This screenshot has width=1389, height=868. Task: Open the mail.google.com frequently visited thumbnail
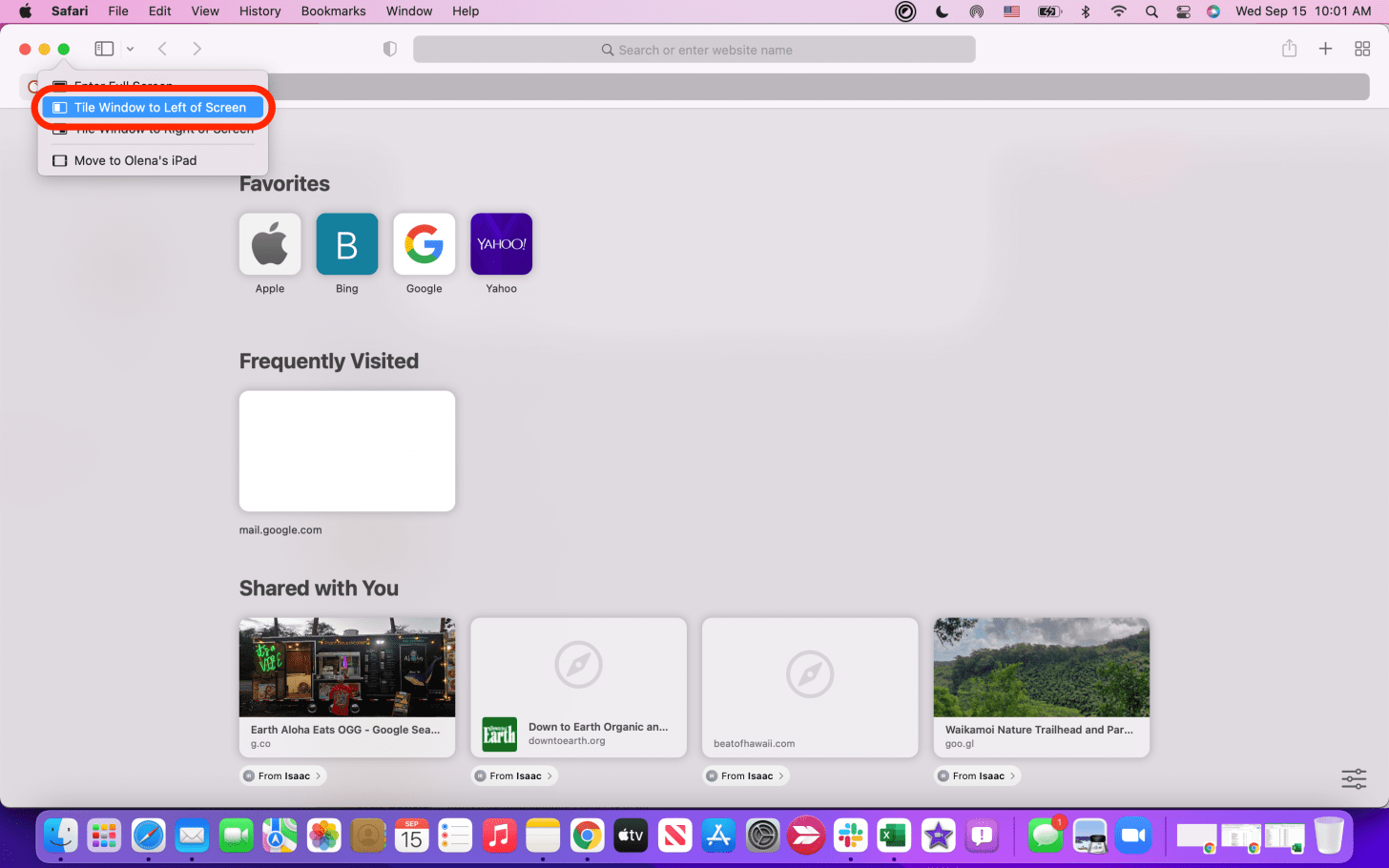pos(347,451)
